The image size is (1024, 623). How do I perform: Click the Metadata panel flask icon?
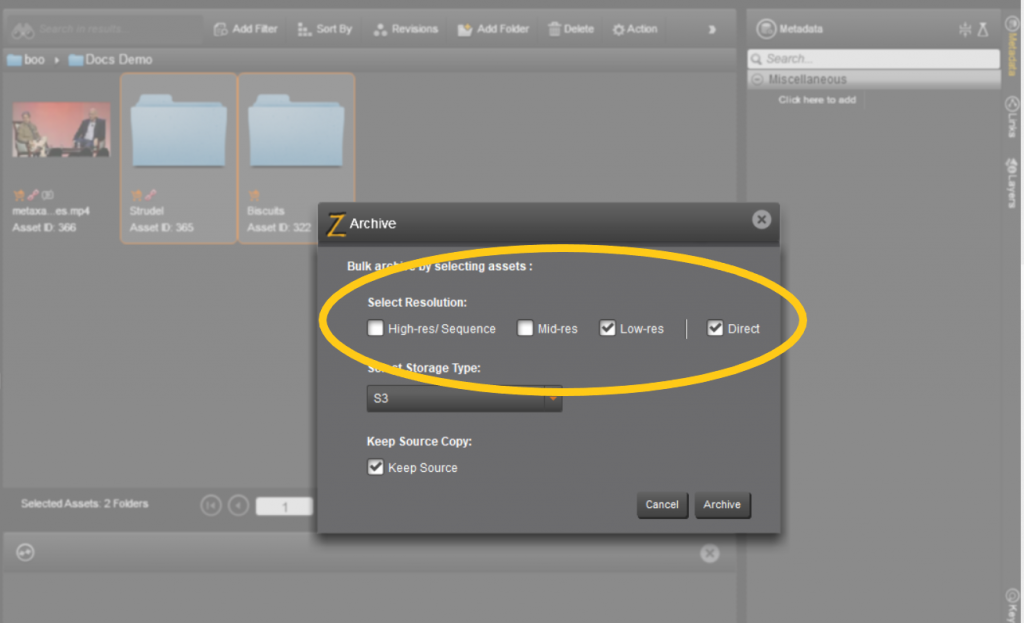[x=983, y=29]
